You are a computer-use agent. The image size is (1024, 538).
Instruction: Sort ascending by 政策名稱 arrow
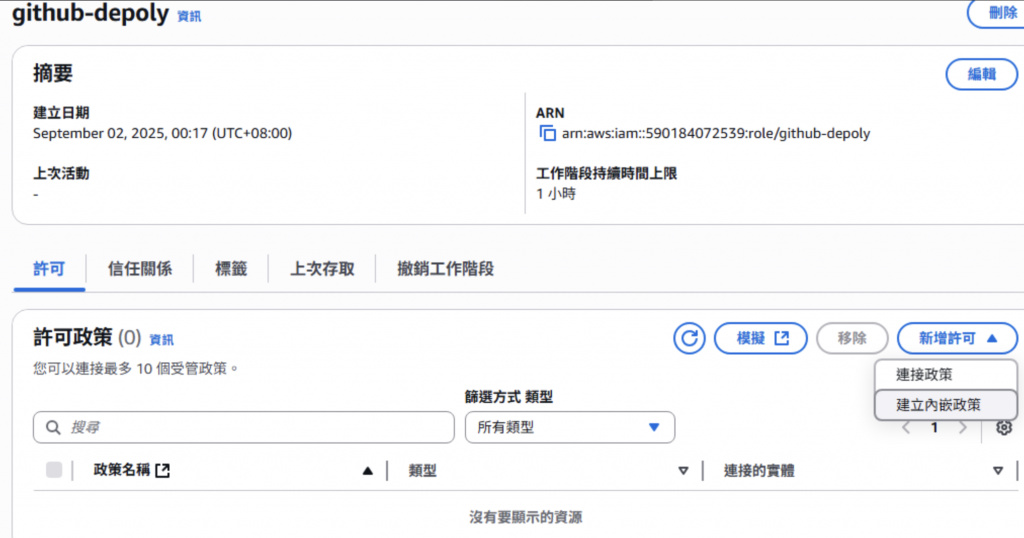click(368, 471)
